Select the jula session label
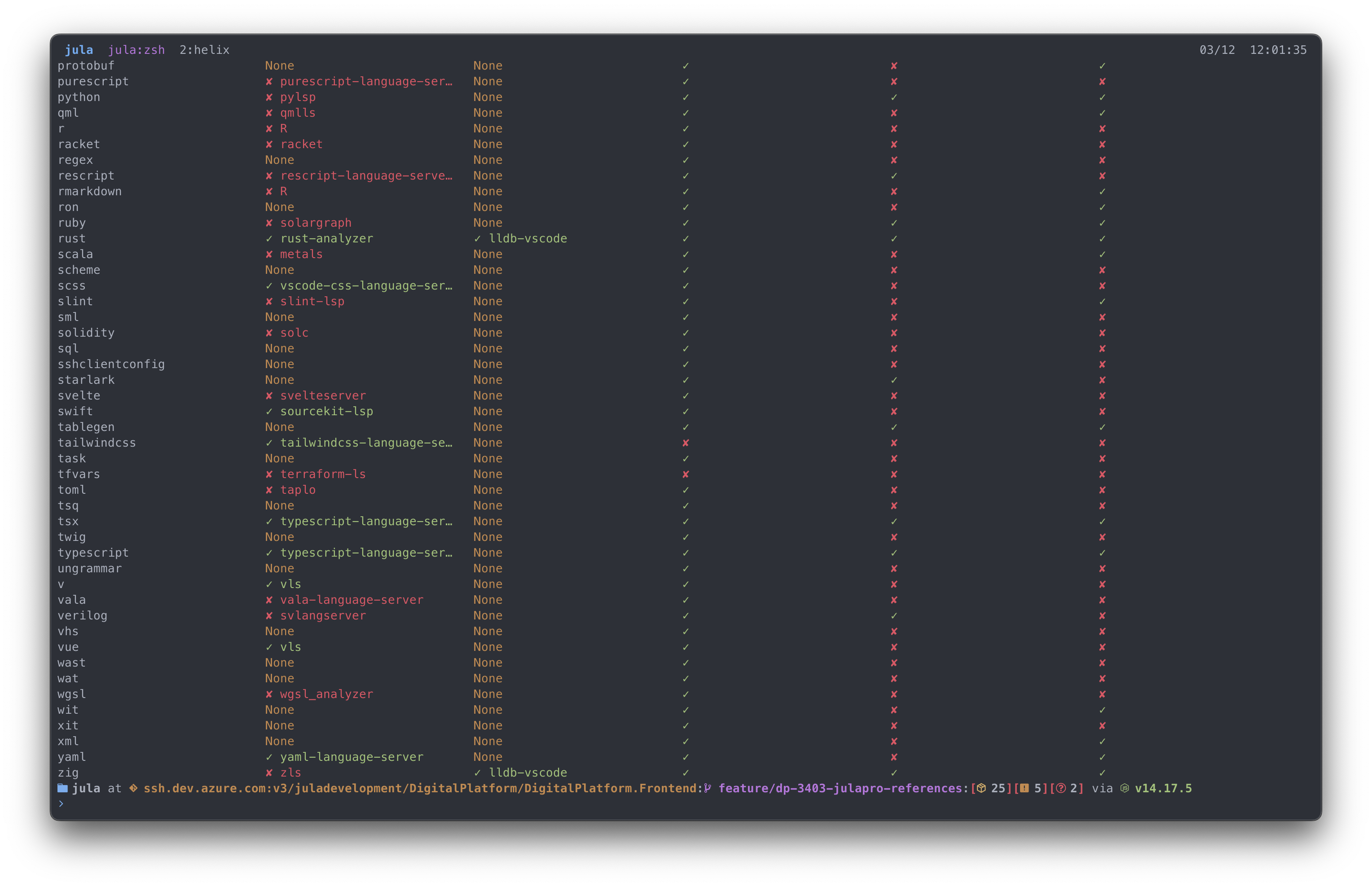 [x=79, y=50]
